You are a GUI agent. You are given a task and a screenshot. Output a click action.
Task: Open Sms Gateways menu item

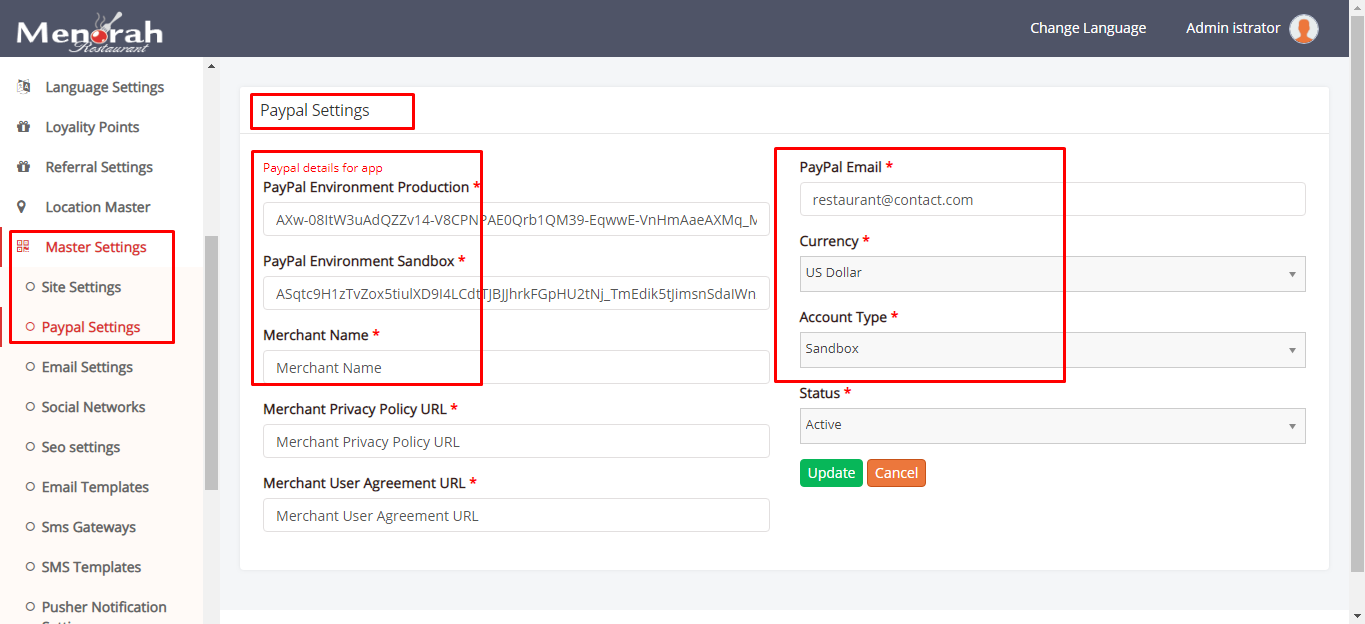coord(88,527)
